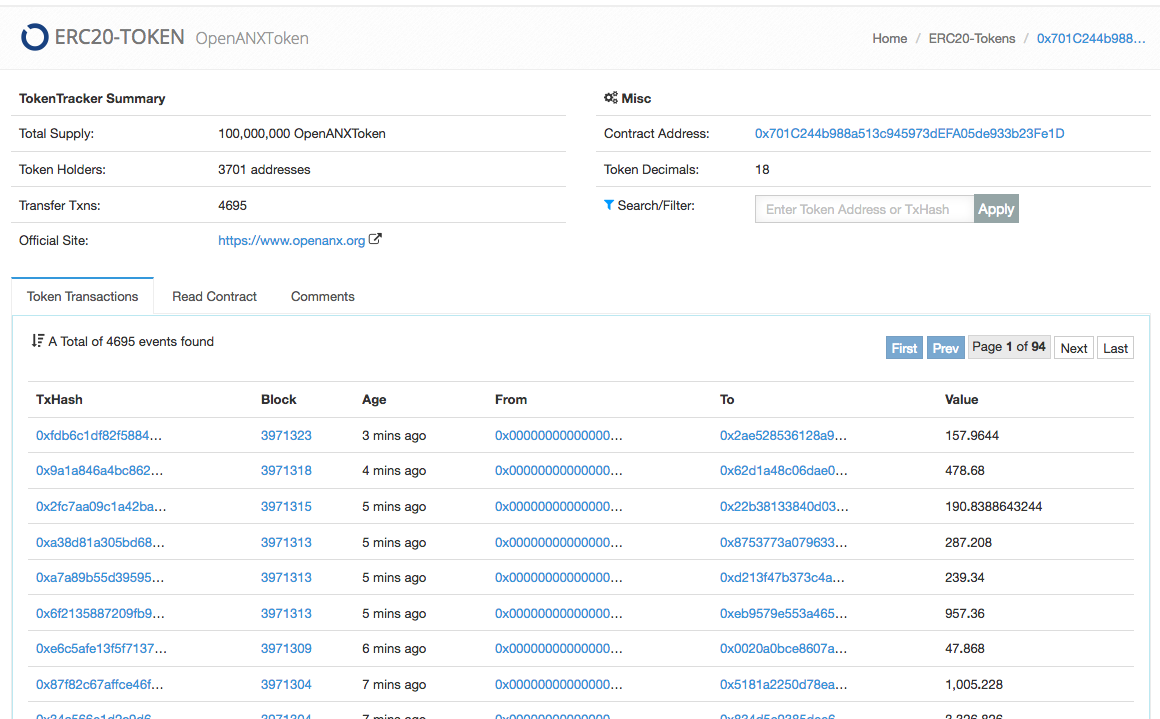Open From address in the 157.9644 row

[559, 436]
